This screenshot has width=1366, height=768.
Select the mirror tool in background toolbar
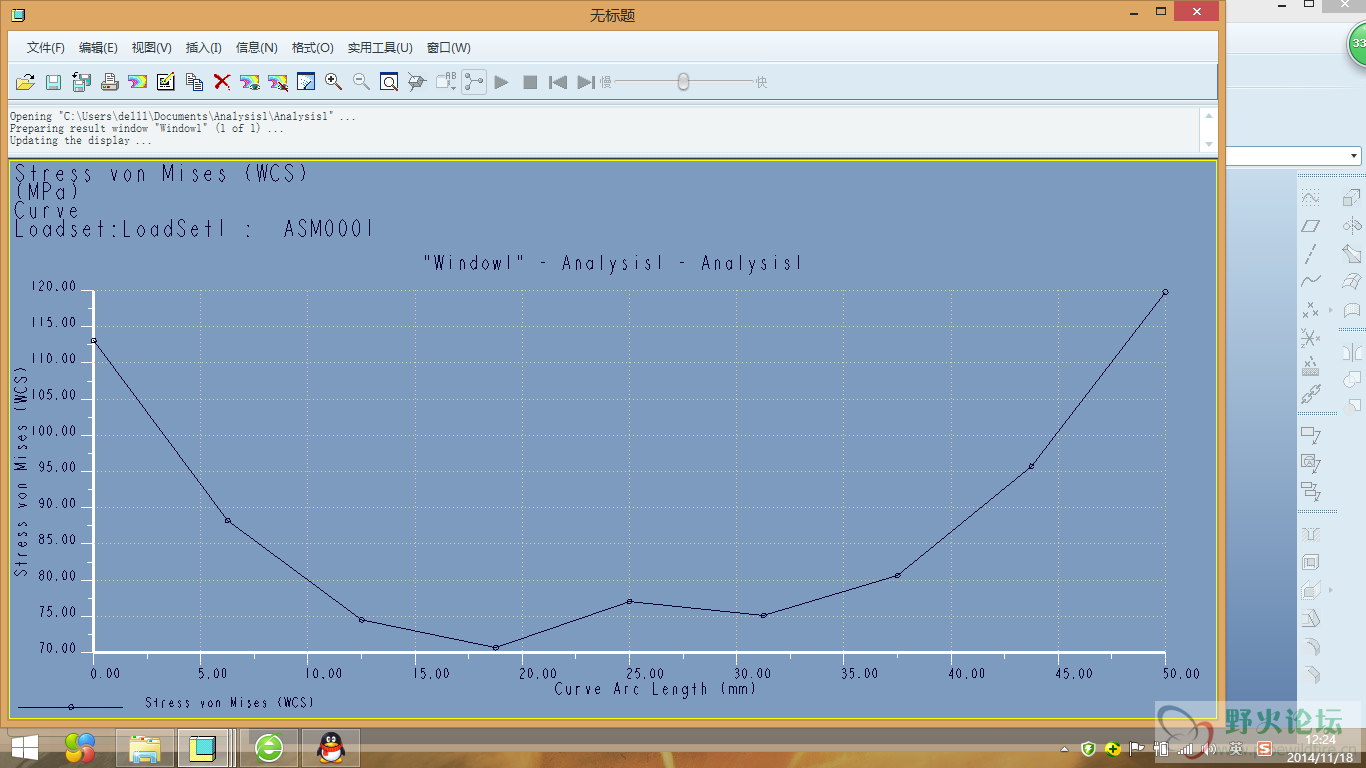[x=1352, y=352]
